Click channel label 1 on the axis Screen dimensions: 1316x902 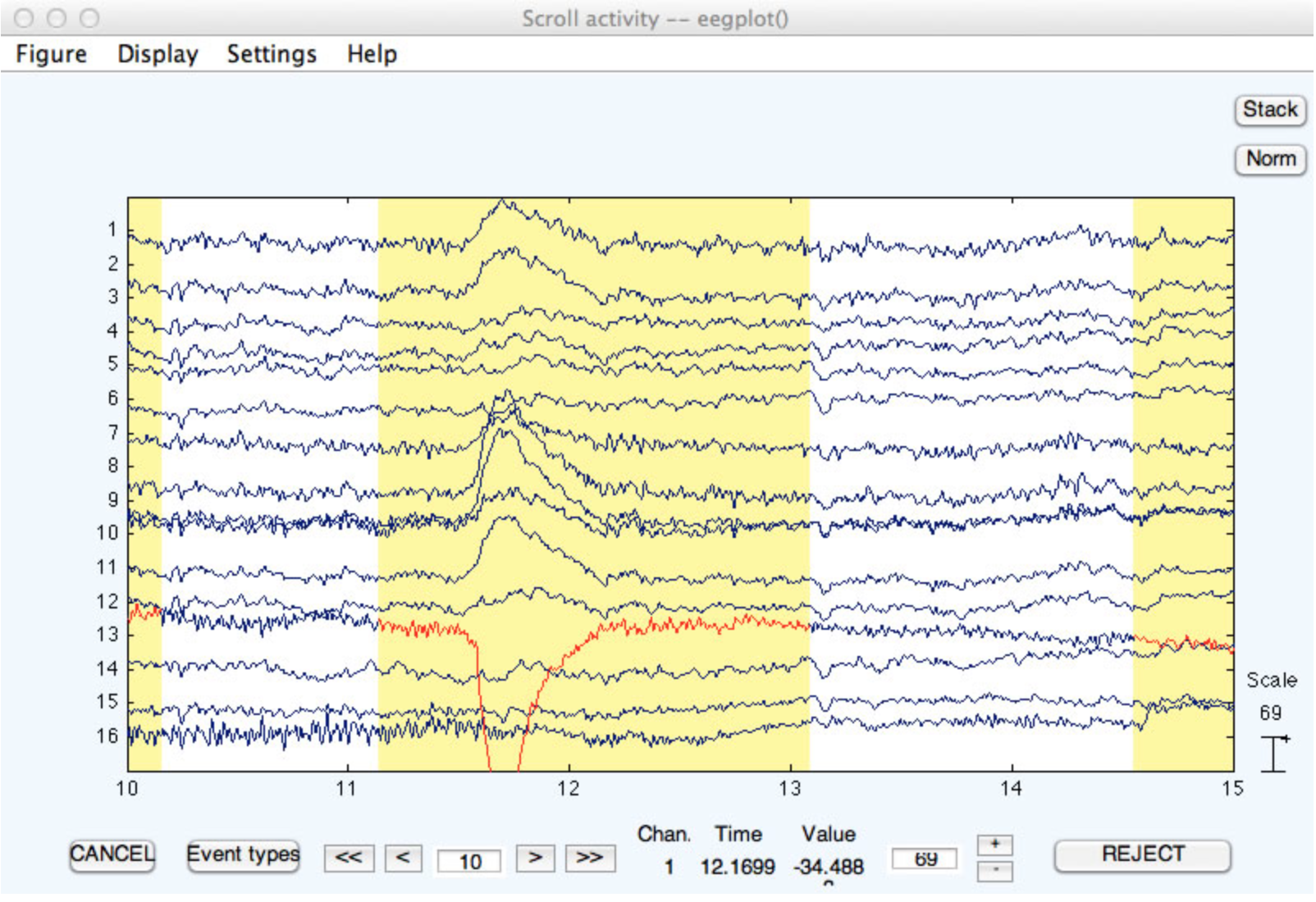click(x=112, y=230)
